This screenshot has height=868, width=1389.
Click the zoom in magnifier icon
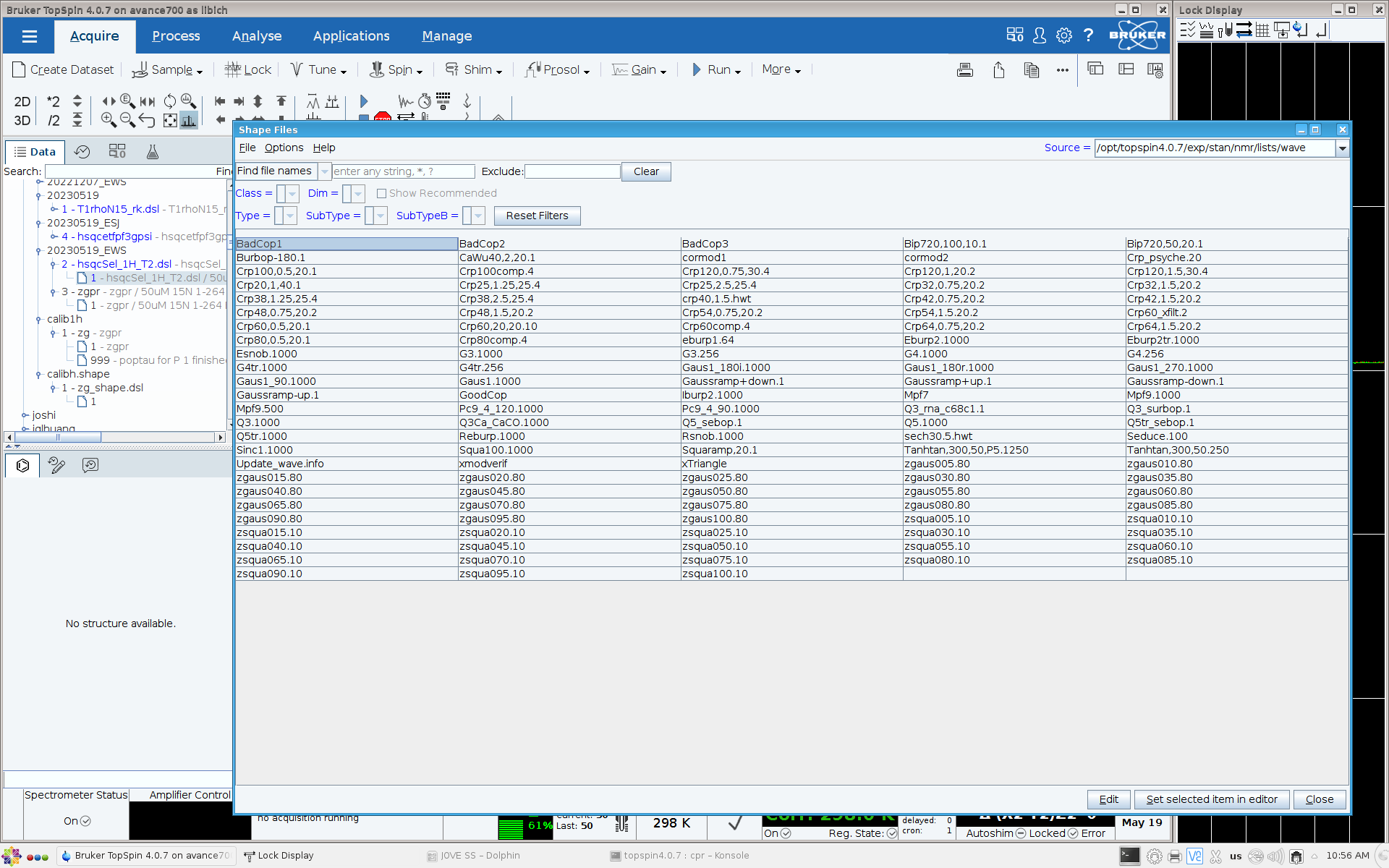(x=109, y=120)
